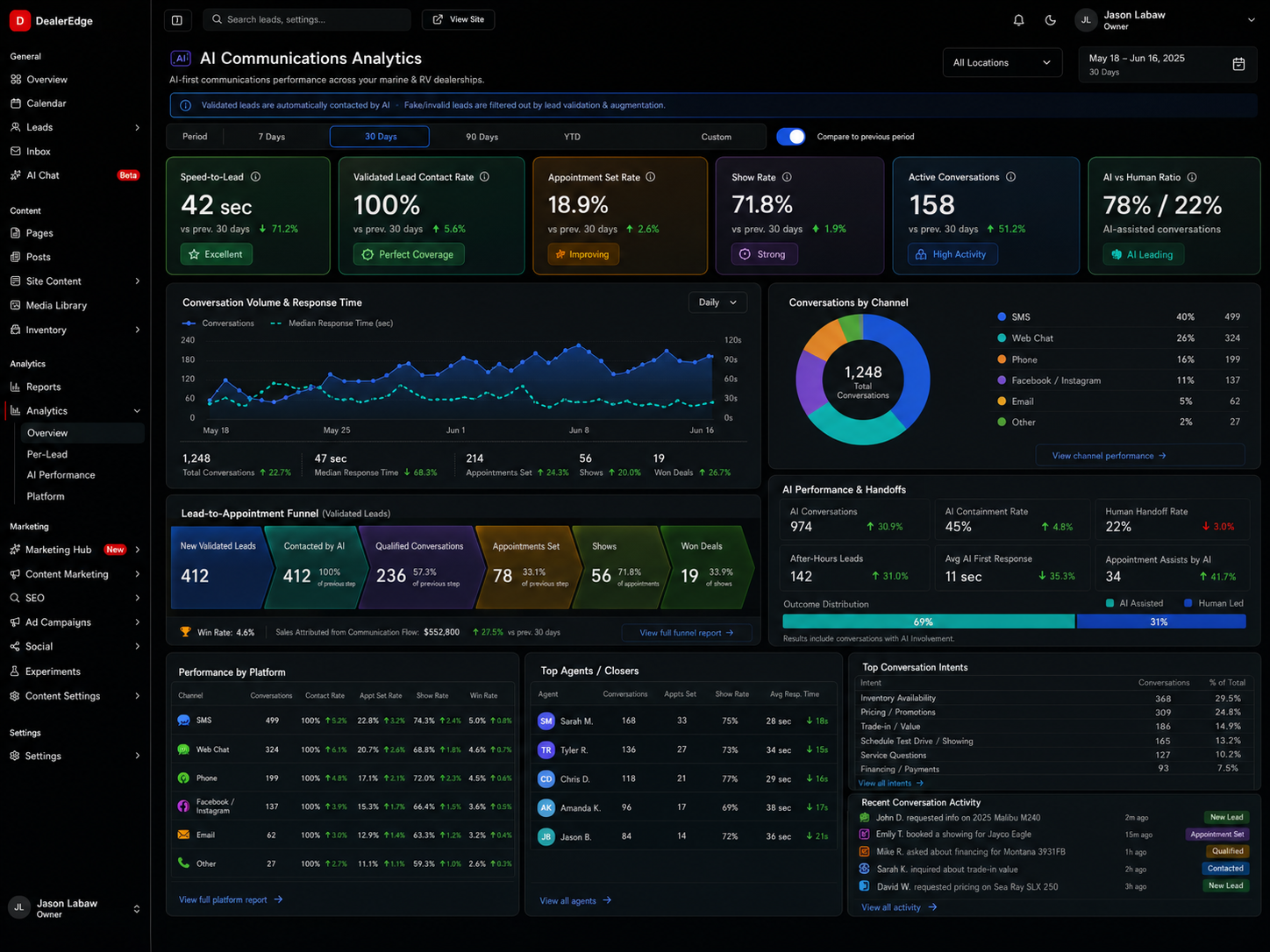The image size is (1270, 952).
Task: Select the 90 Days period tab
Action: click(482, 137)
